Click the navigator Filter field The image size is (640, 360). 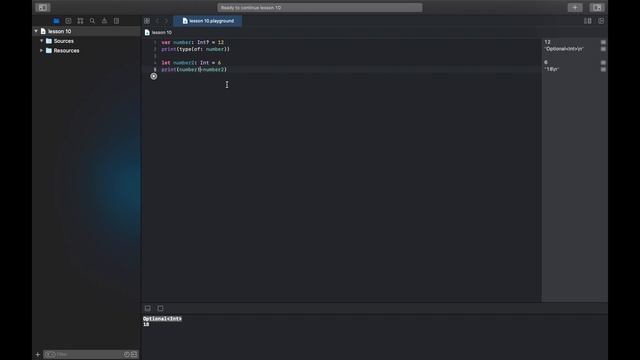[91, 354]
